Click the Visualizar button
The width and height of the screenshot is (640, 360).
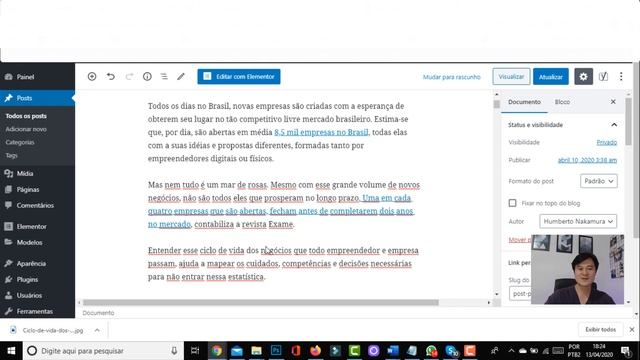[x=511, y=76]
